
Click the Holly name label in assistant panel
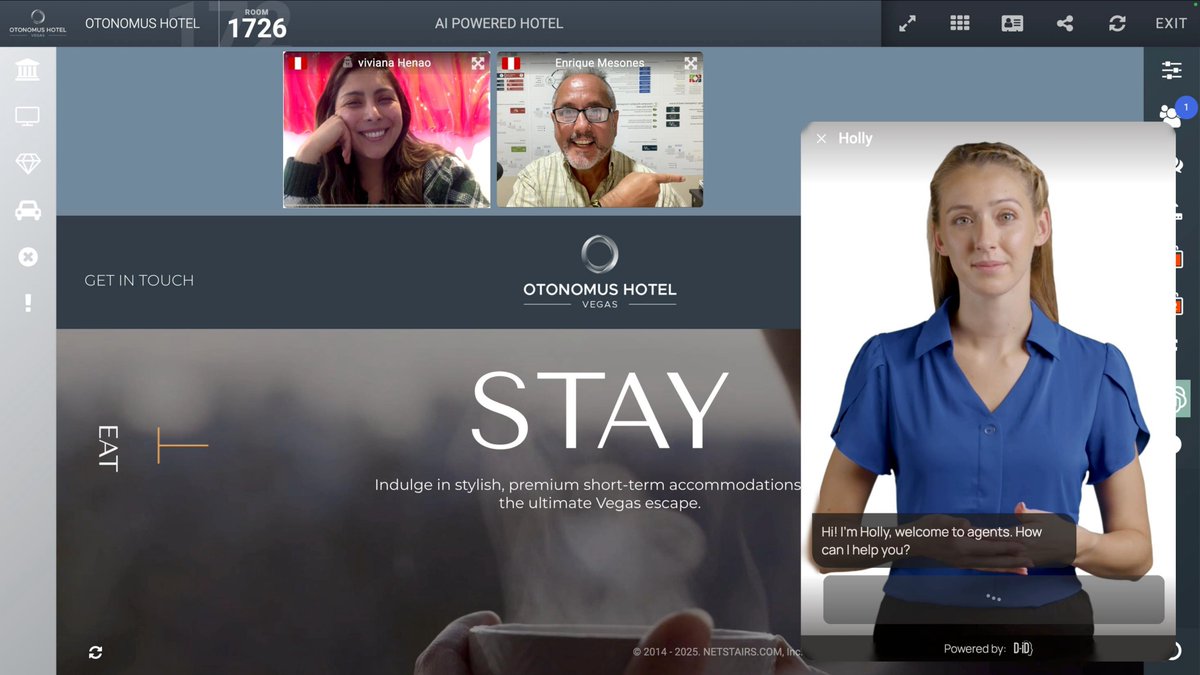[856, 139]
